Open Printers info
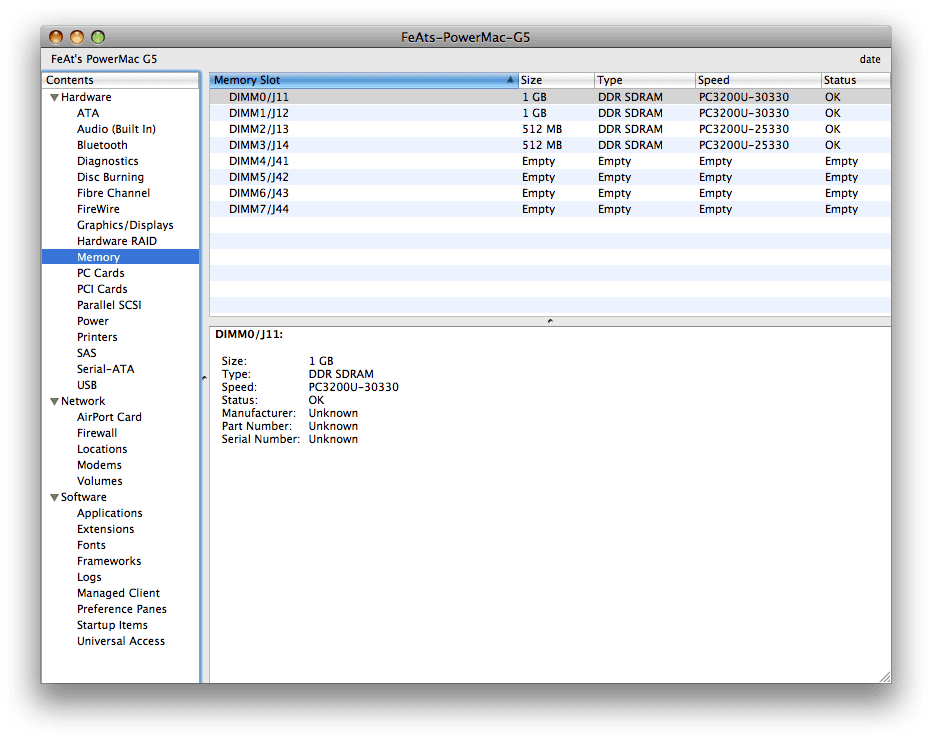Viewport: 932px width, 739px height. (97, 337)
